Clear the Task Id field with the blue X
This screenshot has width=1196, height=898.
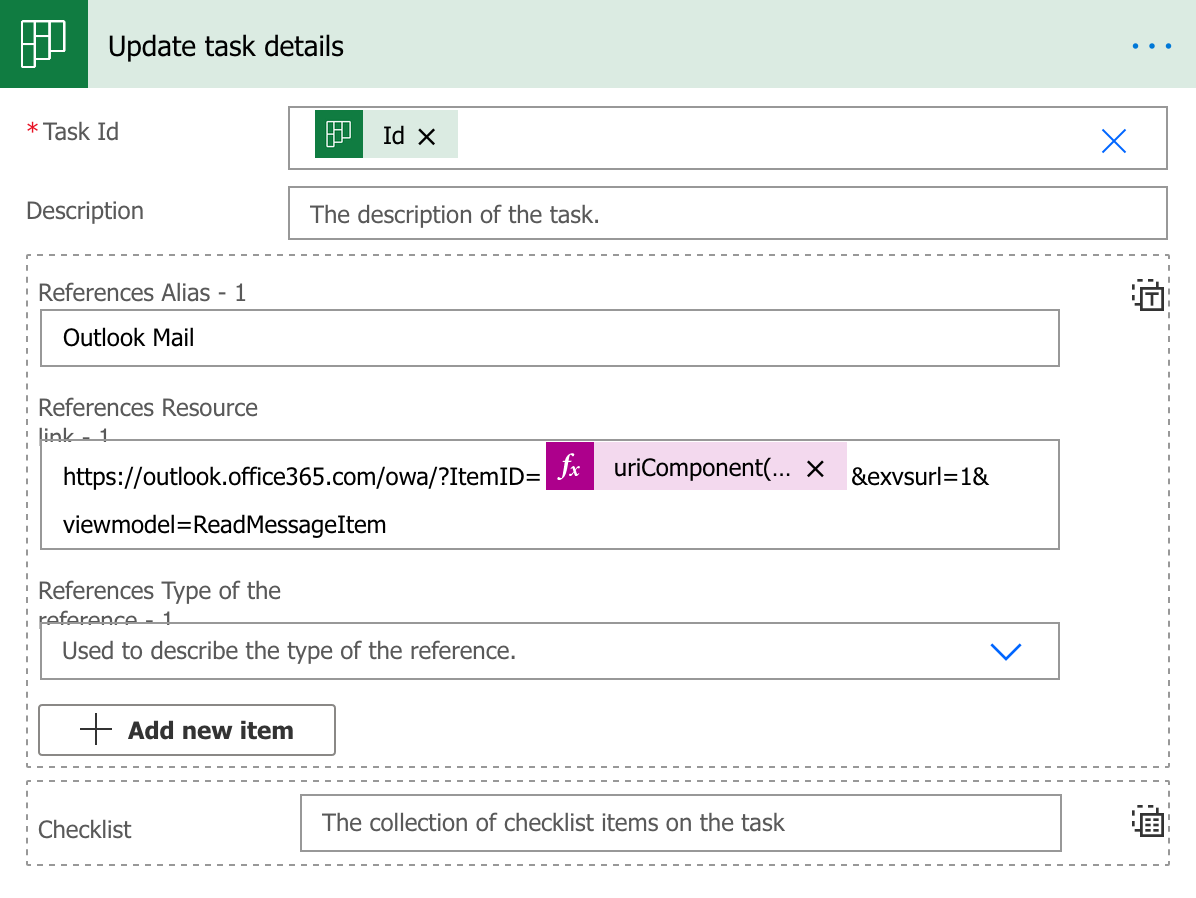coord(1113,141)
